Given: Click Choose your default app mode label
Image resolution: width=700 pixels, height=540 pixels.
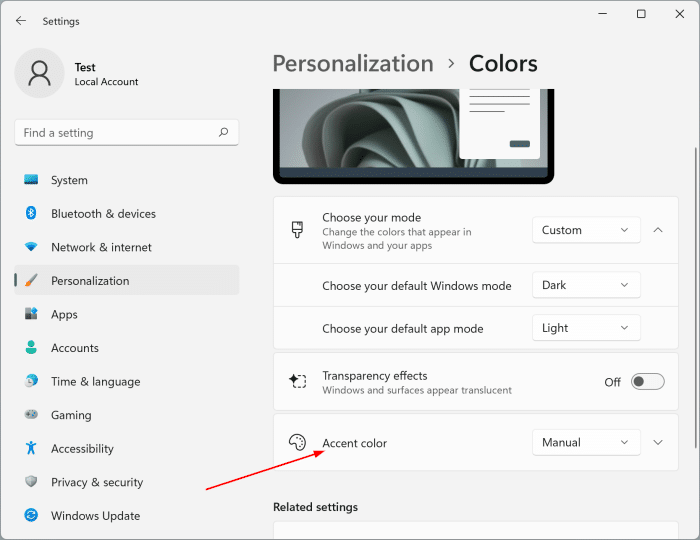Looking at the screenshot, I should tap(403, 328).
